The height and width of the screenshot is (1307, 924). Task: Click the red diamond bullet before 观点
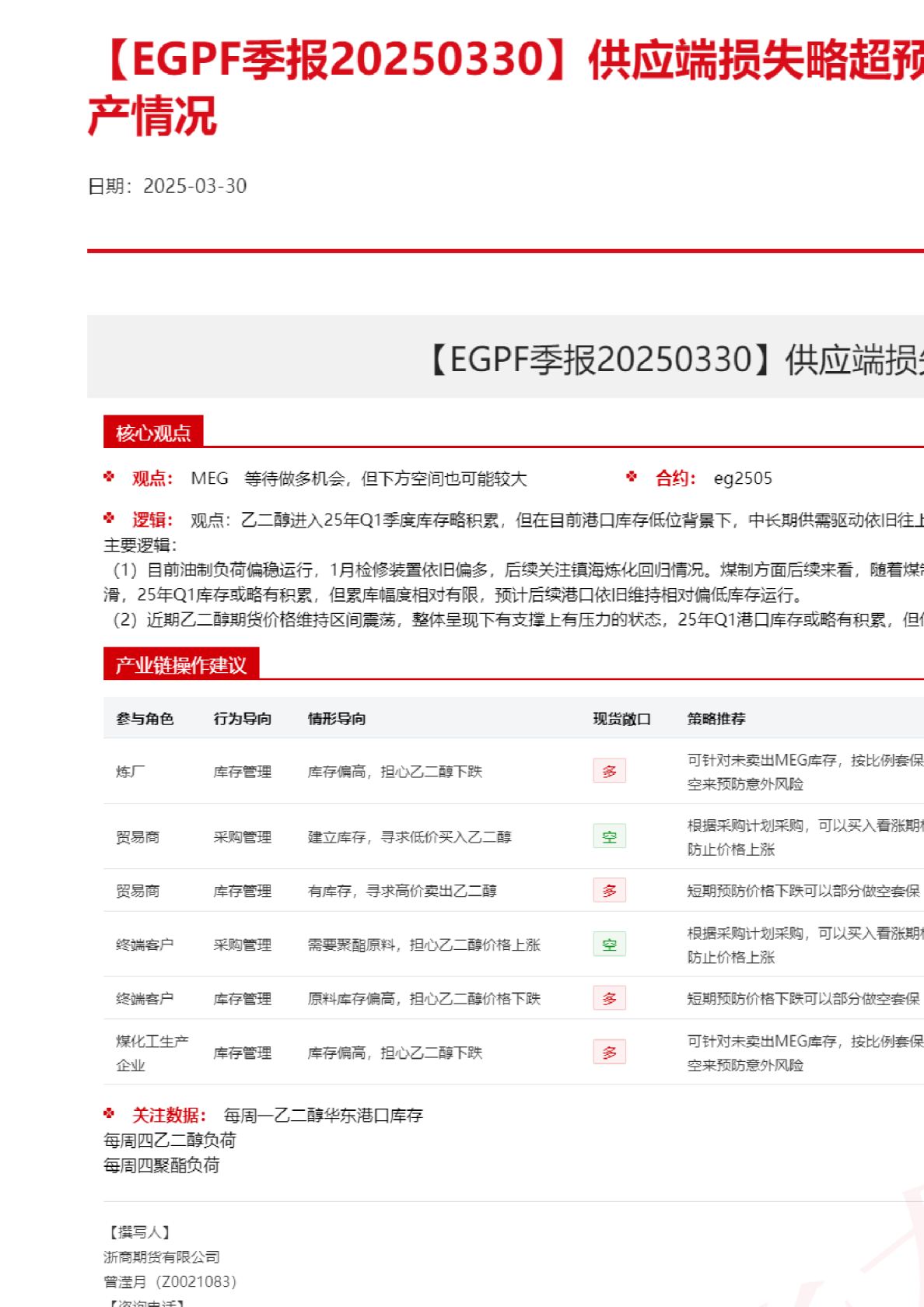[x=109, y=477]
